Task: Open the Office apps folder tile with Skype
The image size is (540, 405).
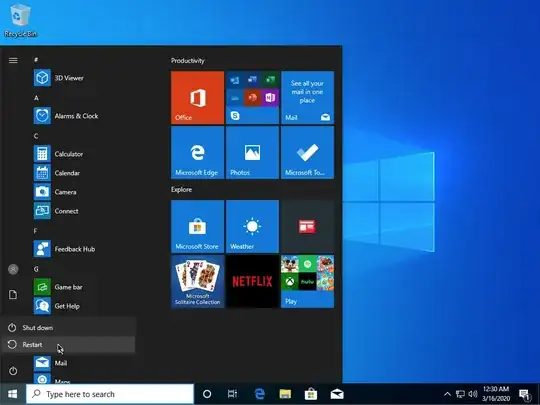Action: coord(252,97)
